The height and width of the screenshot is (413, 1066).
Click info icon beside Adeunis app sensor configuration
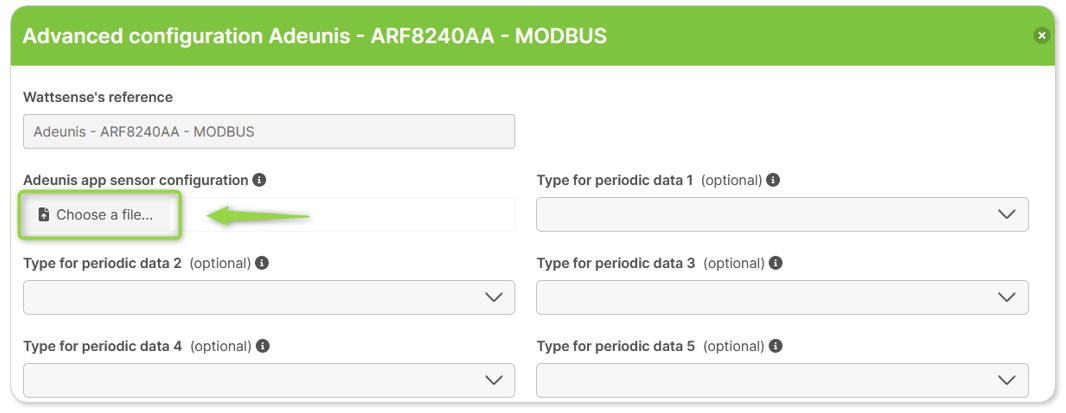[258, 180]
